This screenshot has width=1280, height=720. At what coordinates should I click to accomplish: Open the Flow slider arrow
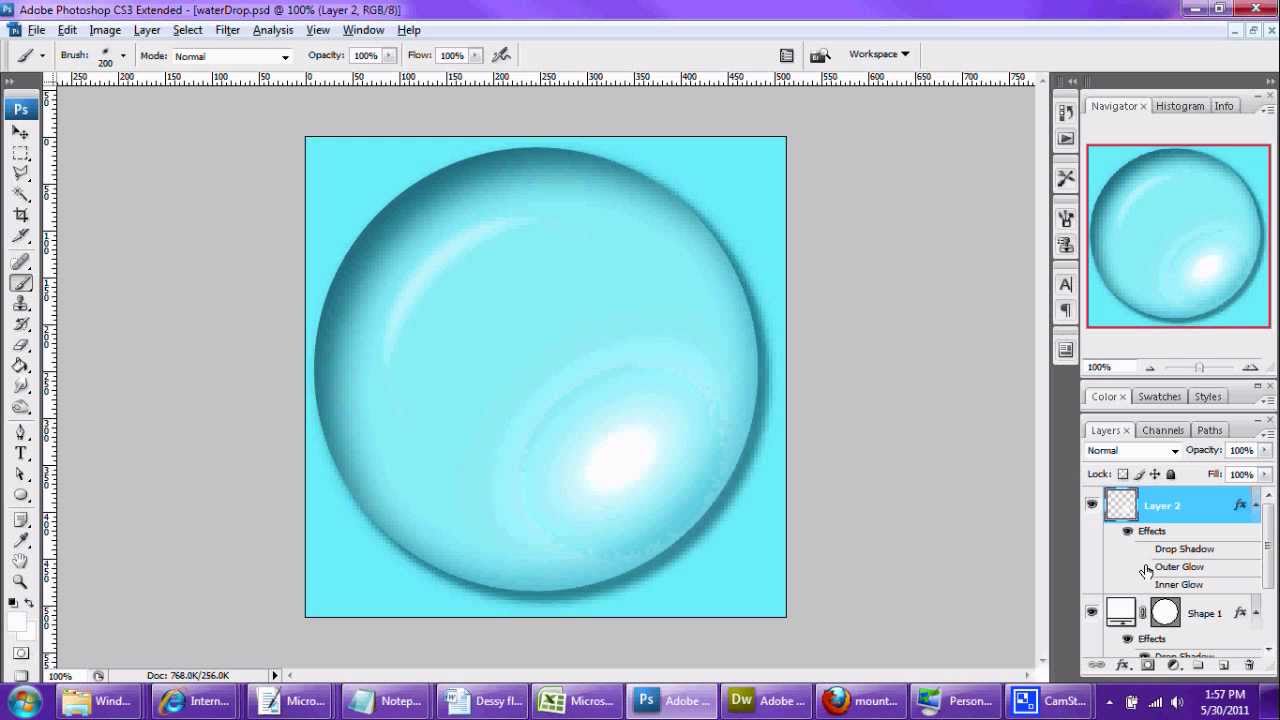pos(475,56)
